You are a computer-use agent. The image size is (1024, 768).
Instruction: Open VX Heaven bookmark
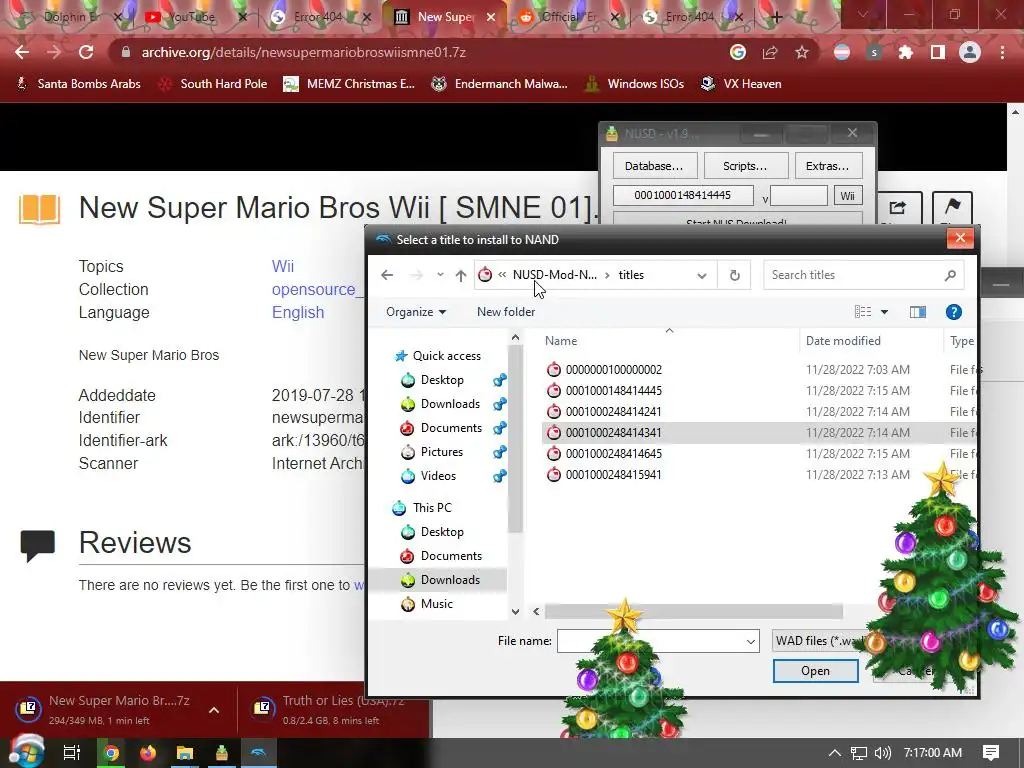(x=741, y=84)
